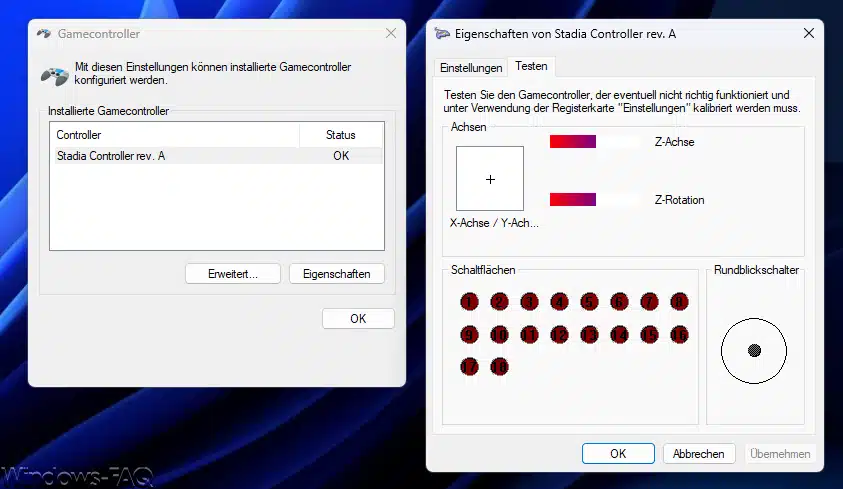Click button indicator 10 in Schaltflächen

click(x=499, y=335)
